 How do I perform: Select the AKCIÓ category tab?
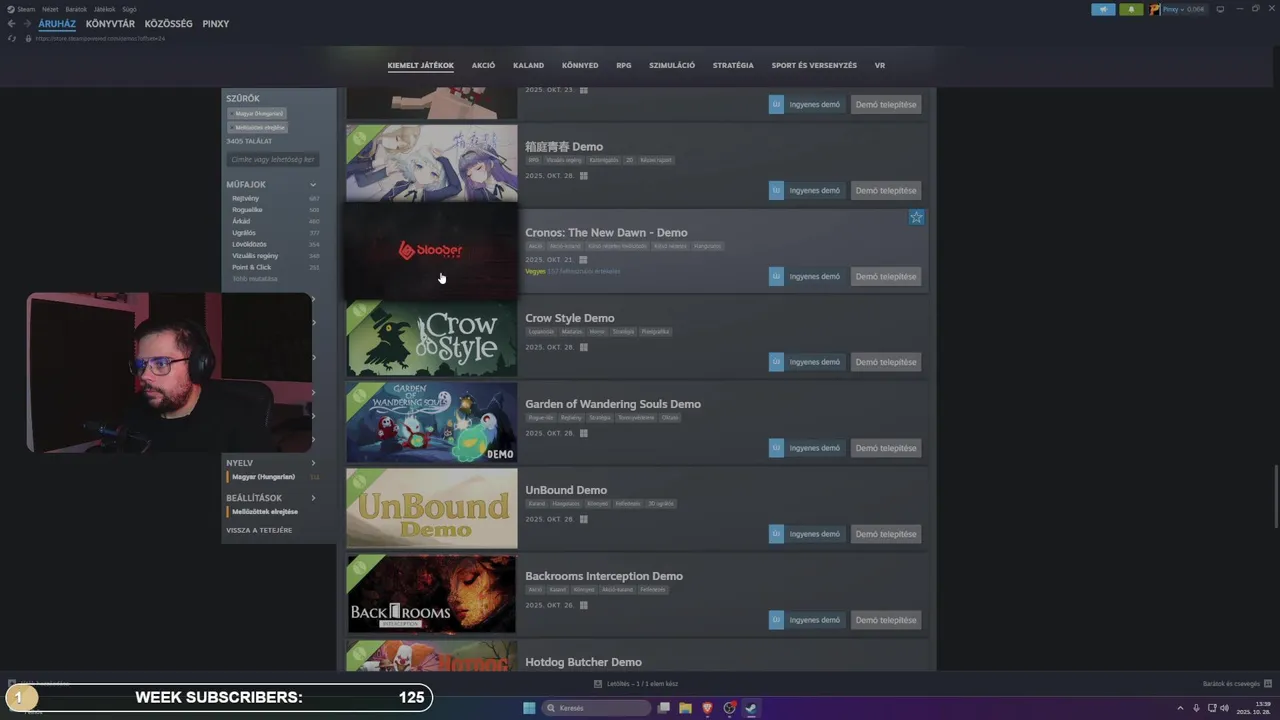pos(483,65)
